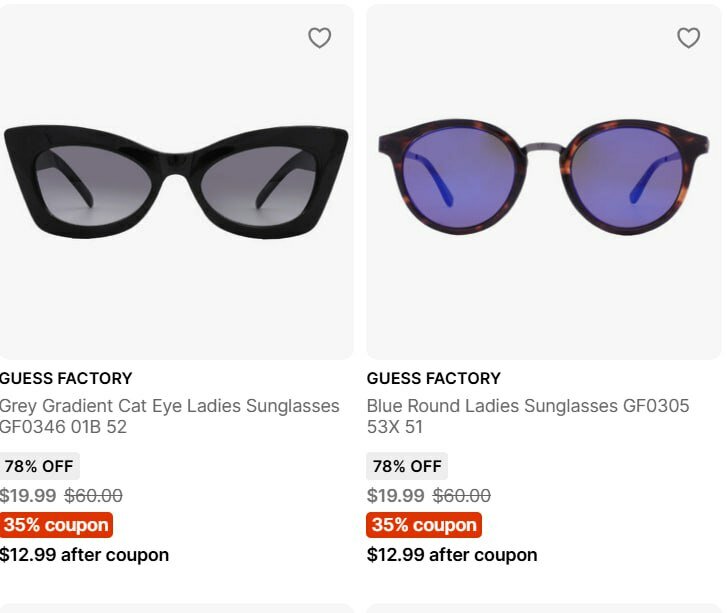Click 78% OFF tag on cat eye sunglasses

38,466
